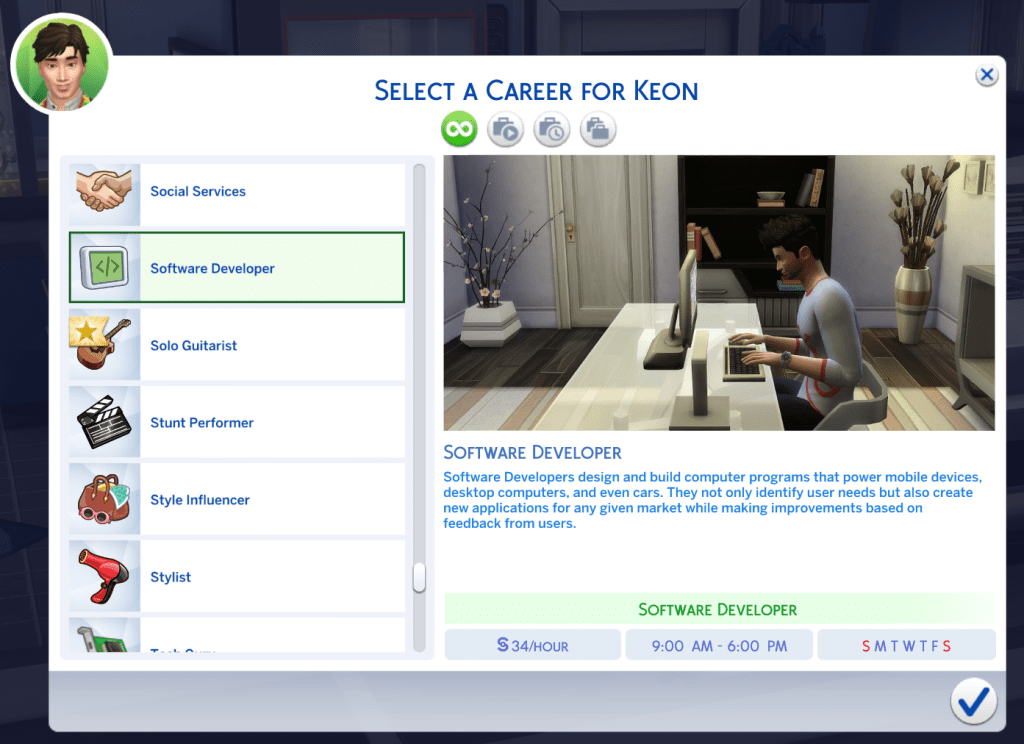Select the double briefcase freelance careers filter
The height and width of the screenshot is (744, 1024).
[597, 129]
